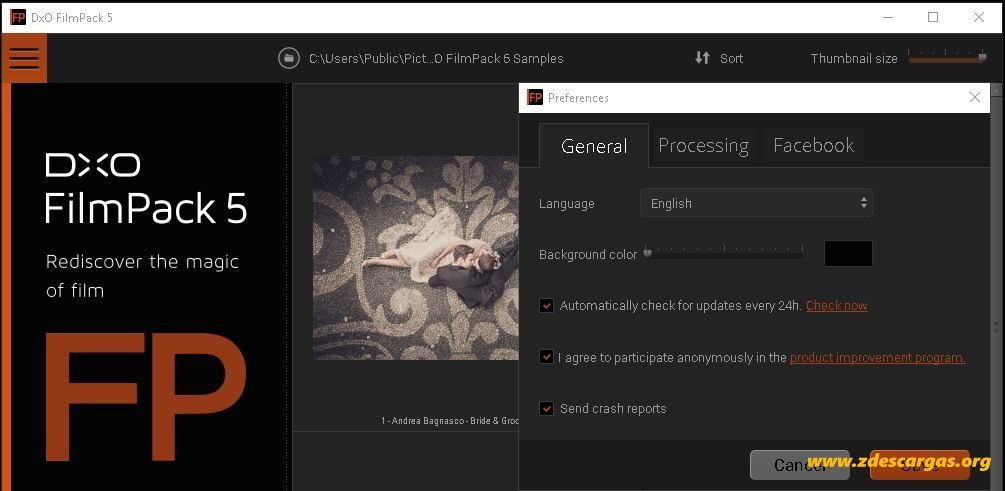The height and width of the screenshot is (491, 1005).
Task: Click the black background color swatch
Action: [848, 253]
